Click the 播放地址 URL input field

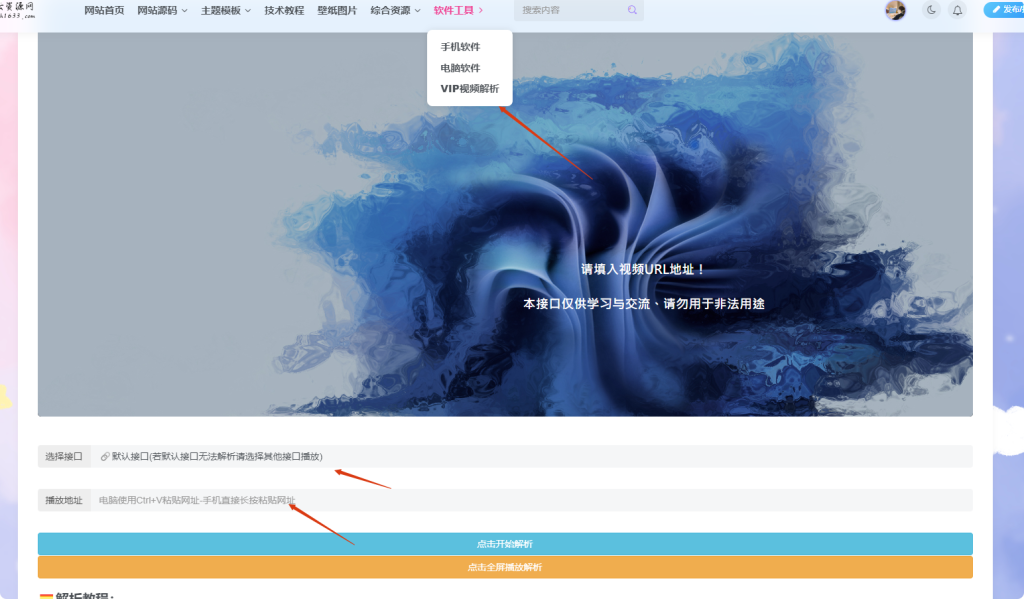coord(300,500)
